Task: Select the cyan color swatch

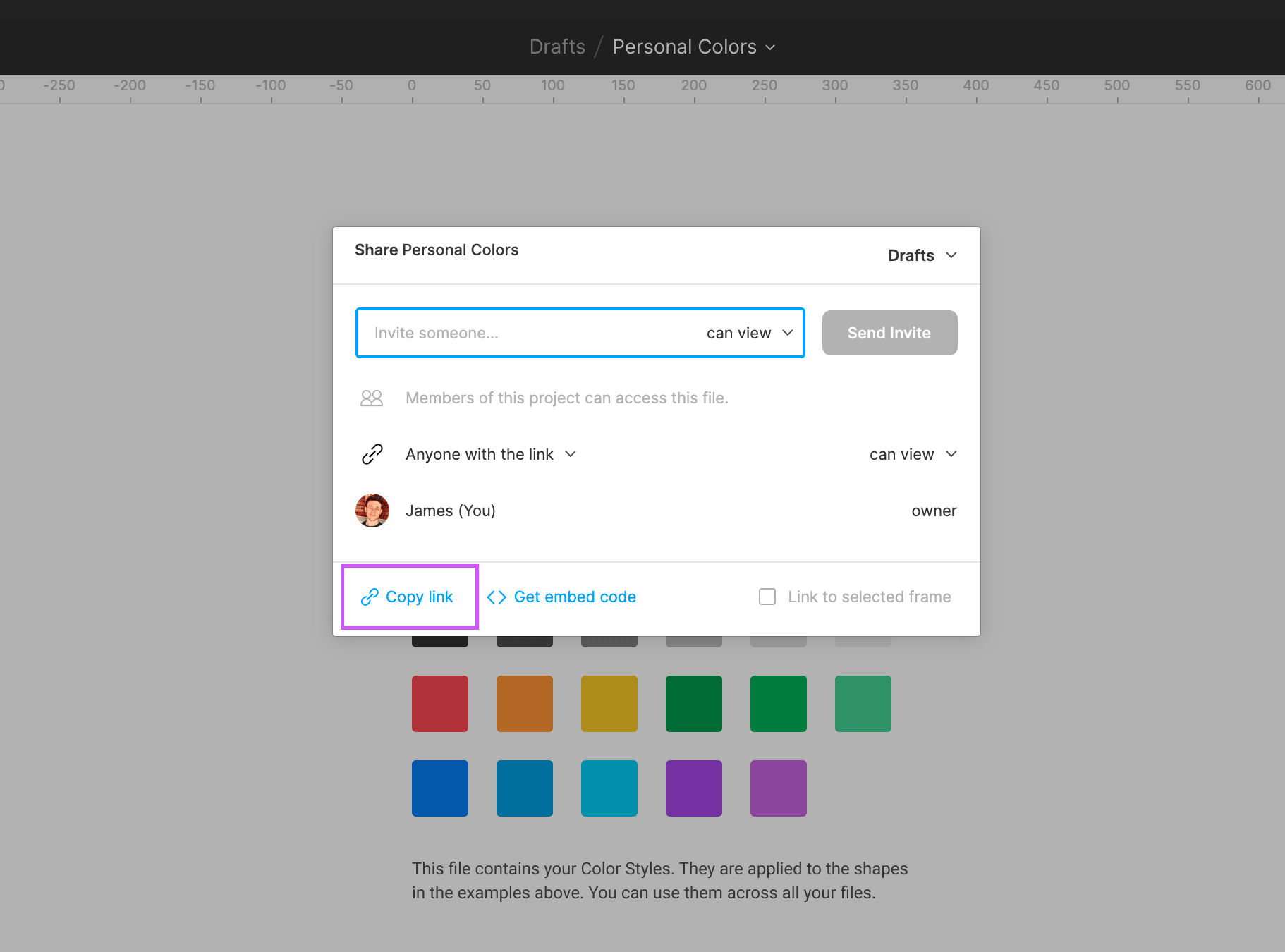Action: (609, 788)
